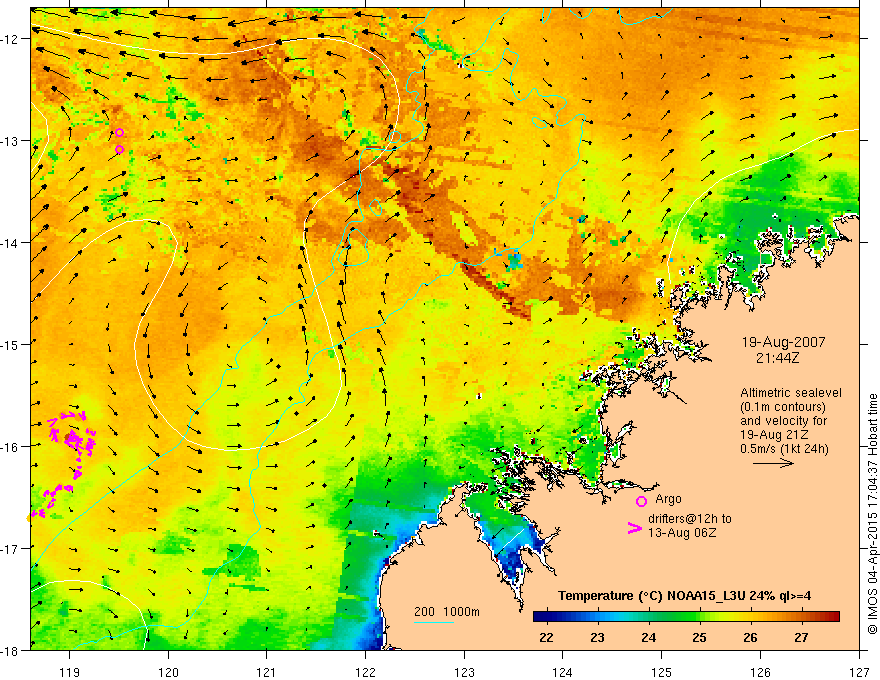Click the dark blue end of the temperature colorbar
The image size is (880, 680).
[540, 617]
